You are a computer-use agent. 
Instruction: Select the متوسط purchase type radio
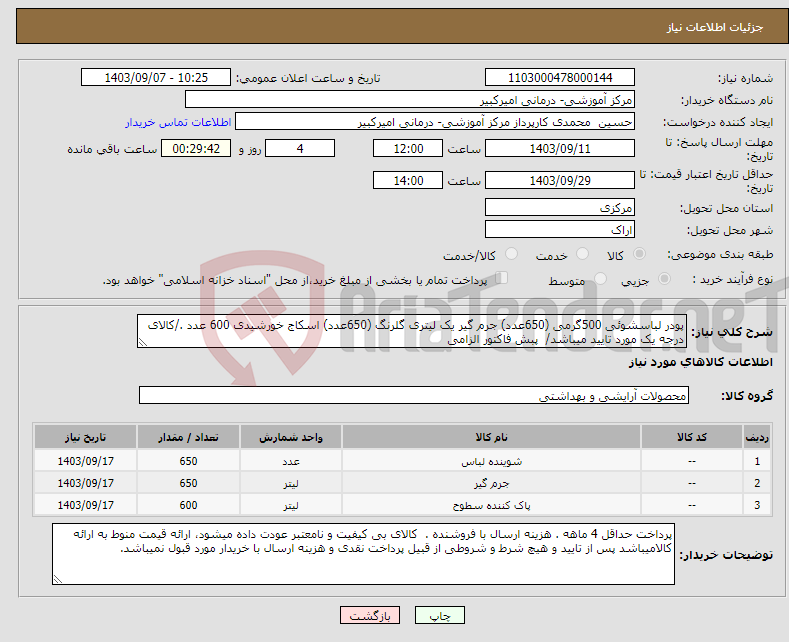click(x=600, y=279)
